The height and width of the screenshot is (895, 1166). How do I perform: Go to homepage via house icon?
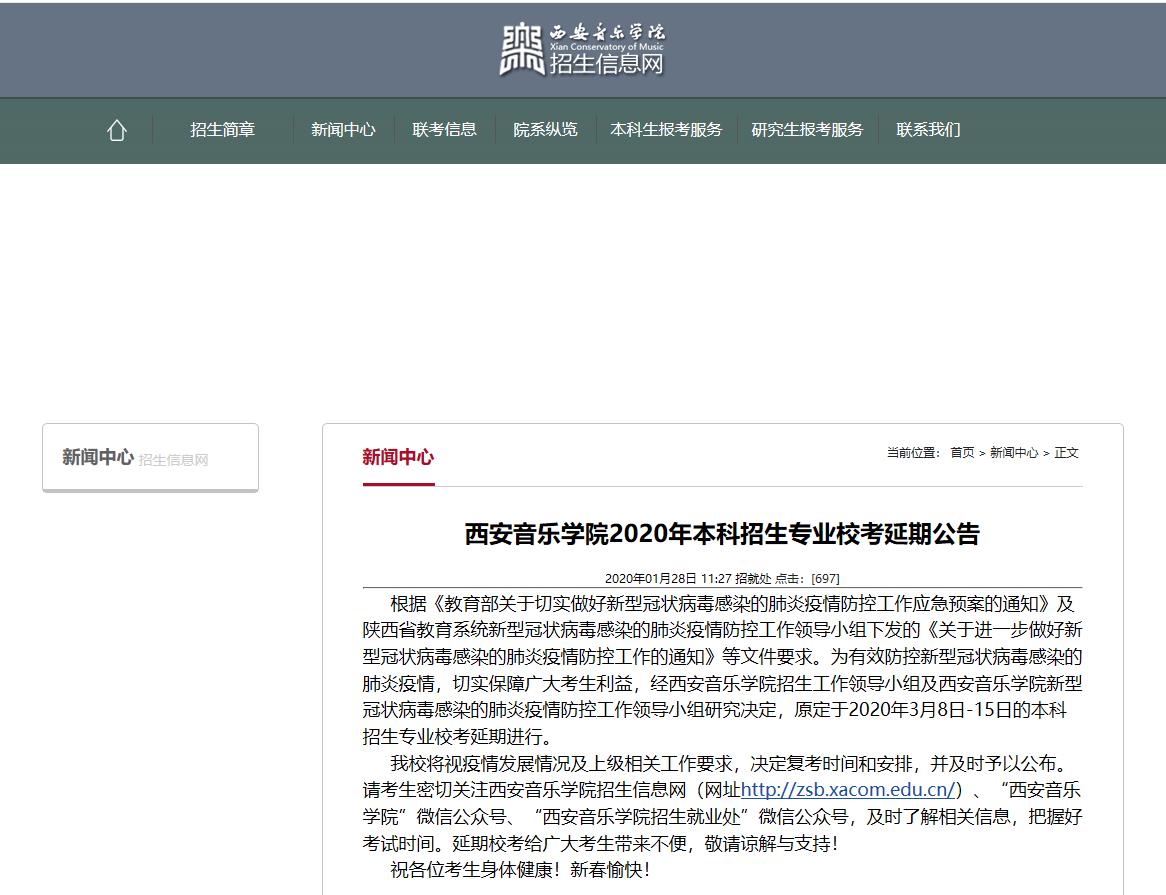point(117,130)
